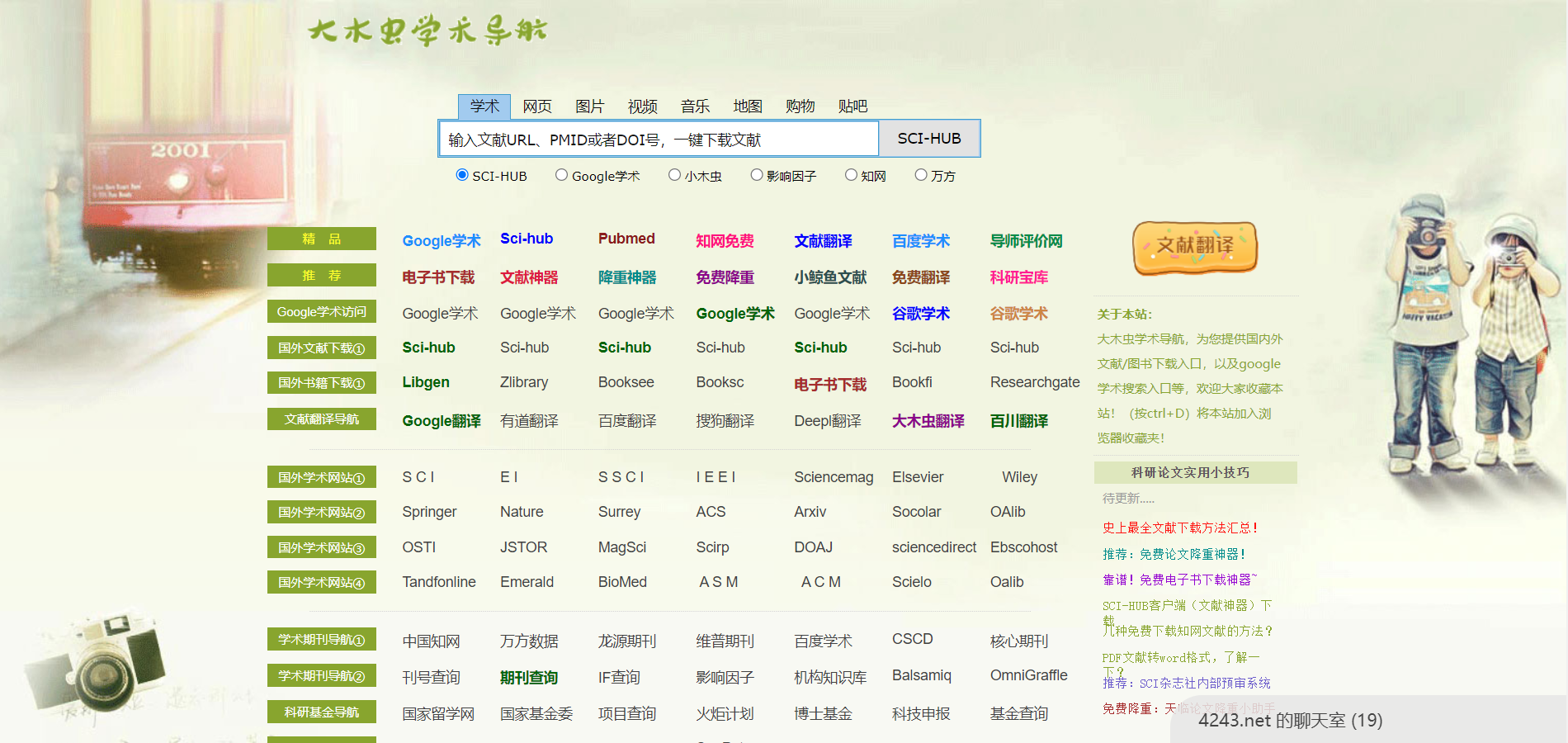The height and width of the screenshot is (743, 1568).
Task: Open the Researchgate link
Action: point(1035,382)
